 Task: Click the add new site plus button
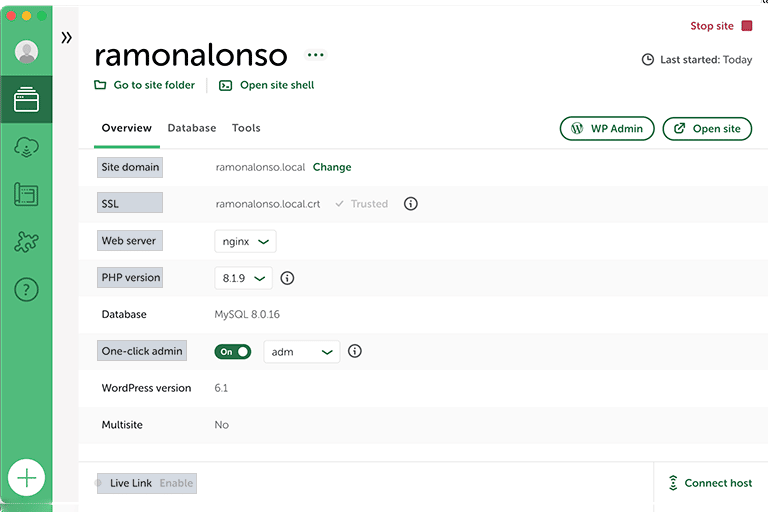coord(26,477)
